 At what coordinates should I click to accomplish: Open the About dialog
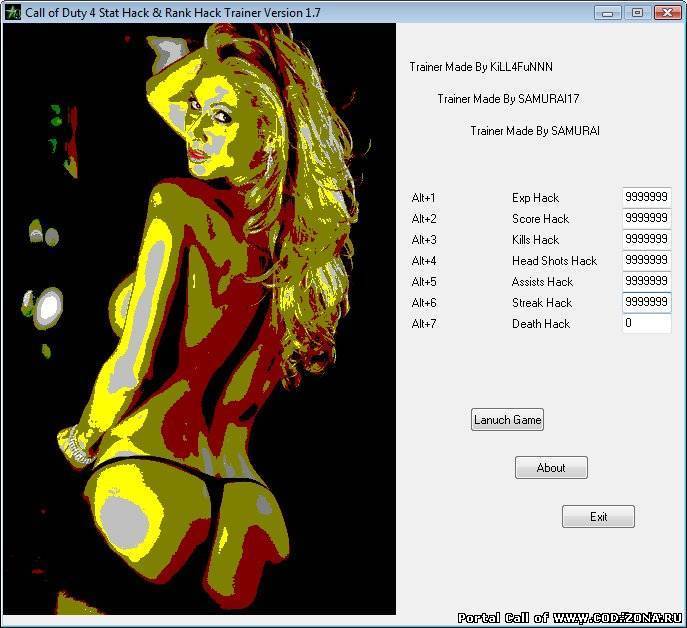[x=551, y=468]
